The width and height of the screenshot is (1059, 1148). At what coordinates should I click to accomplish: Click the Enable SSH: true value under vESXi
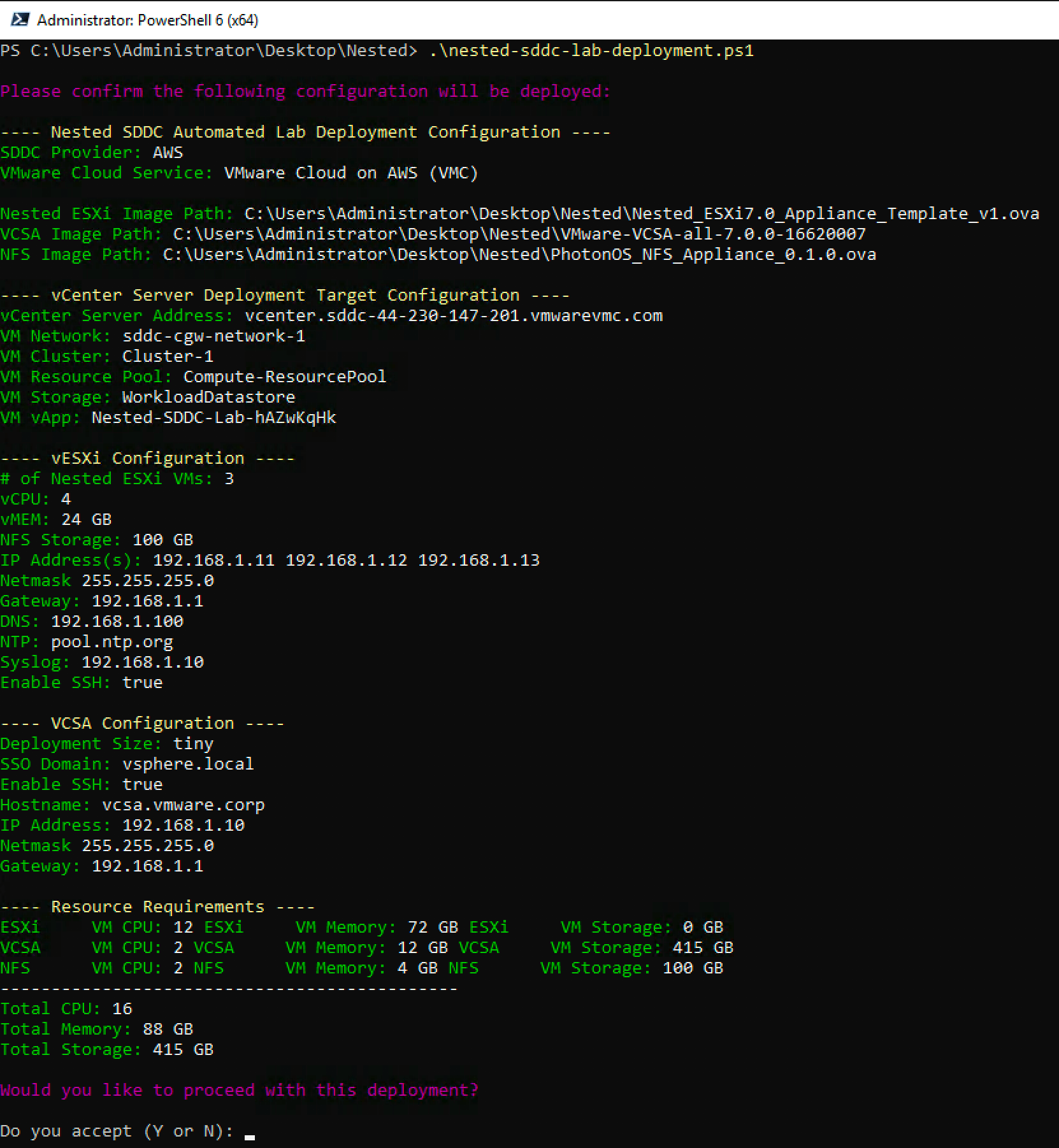pyautogui.click(x=143, y=682)
